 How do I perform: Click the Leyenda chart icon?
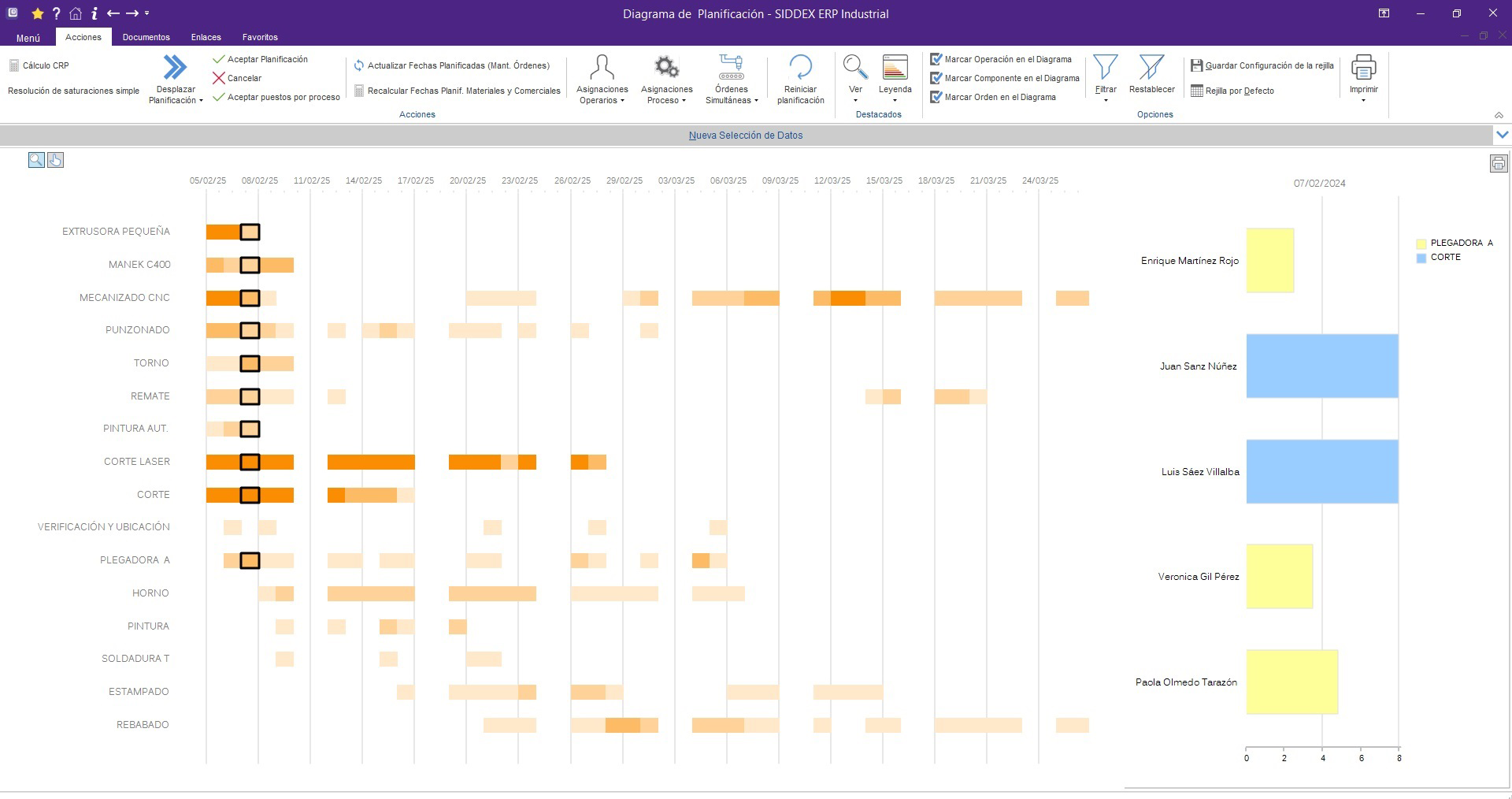[x=895, y=68]
